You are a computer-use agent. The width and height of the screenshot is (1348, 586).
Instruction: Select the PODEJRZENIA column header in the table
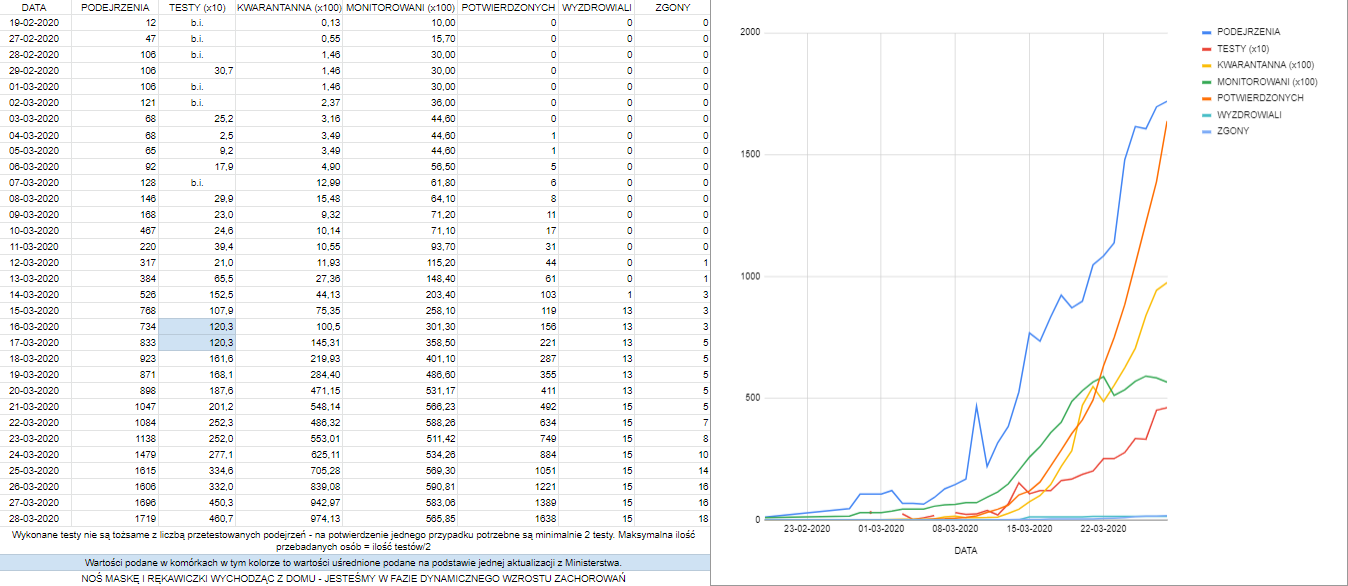tap(115, 7)
